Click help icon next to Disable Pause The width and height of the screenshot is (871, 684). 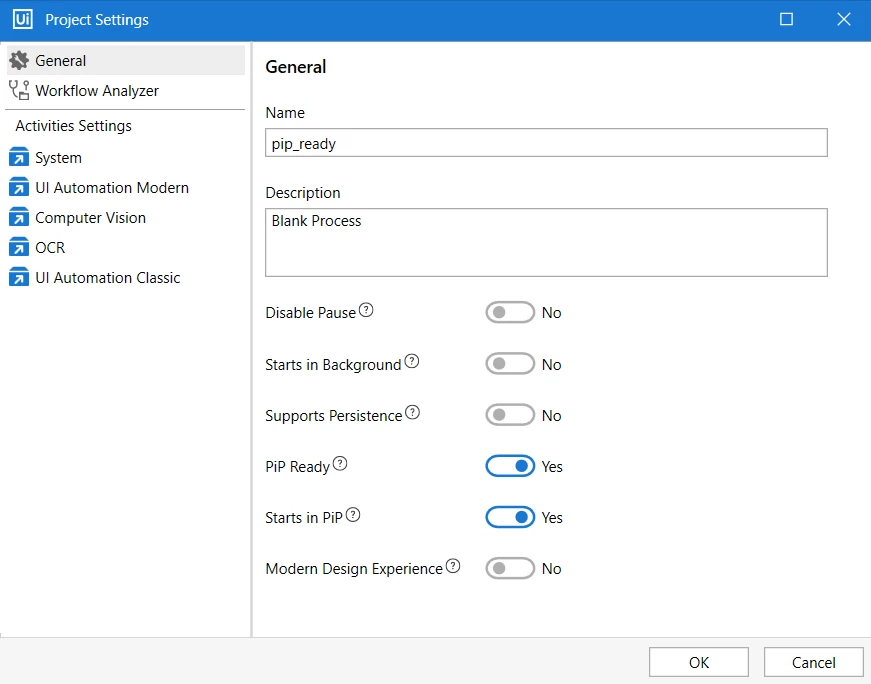[x=366, y=310]
